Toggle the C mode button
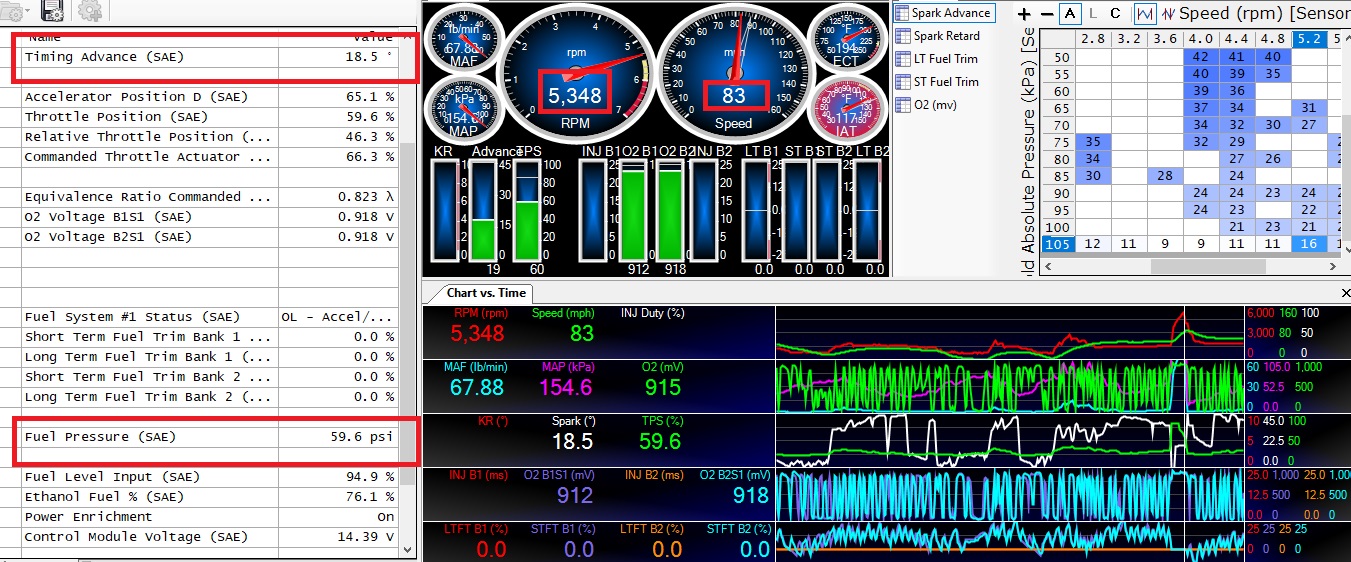The height and width of the screenshot is (562, 1351). (x=1116, y=14)
